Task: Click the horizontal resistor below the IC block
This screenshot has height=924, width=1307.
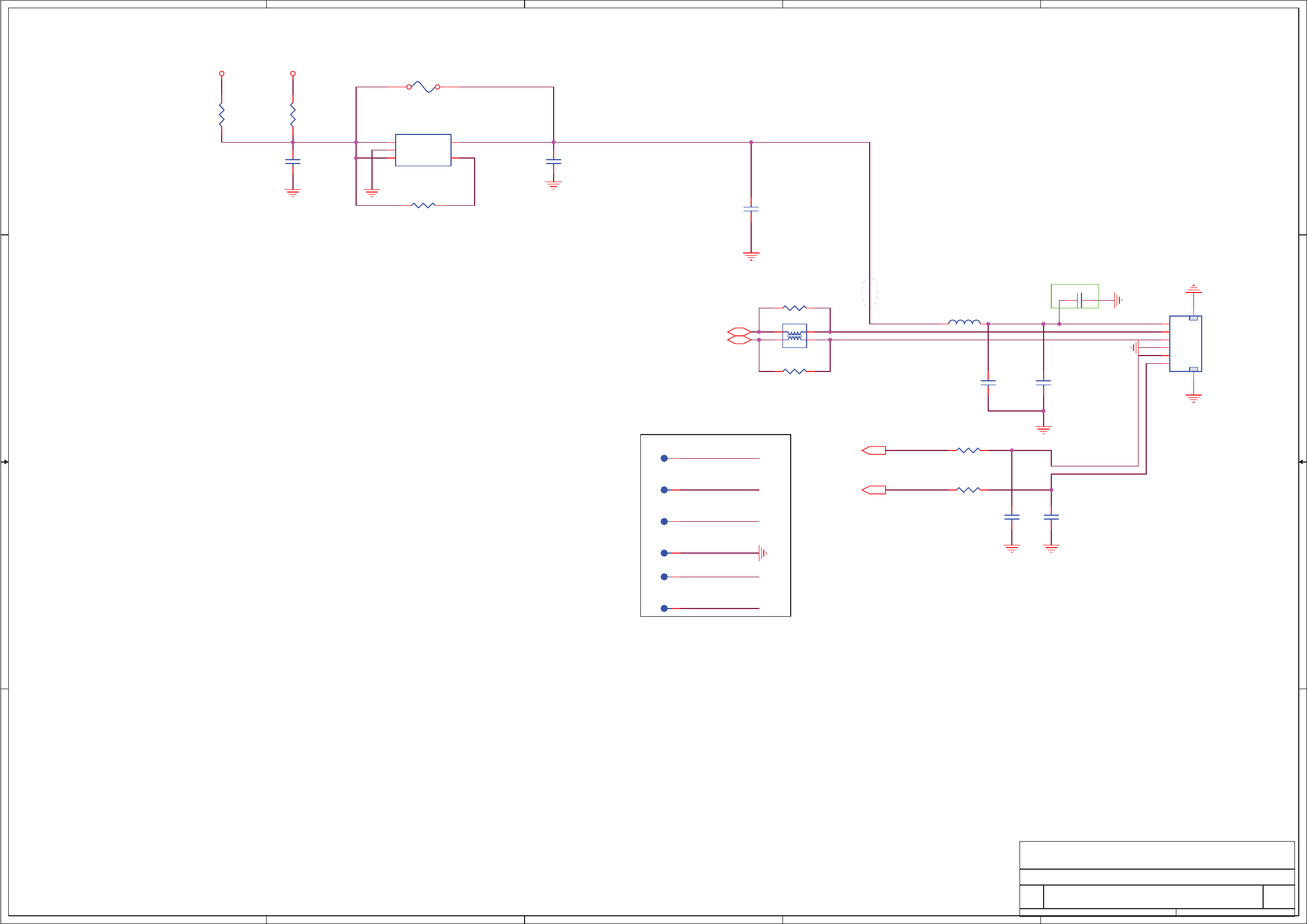Action: [423, 206]
